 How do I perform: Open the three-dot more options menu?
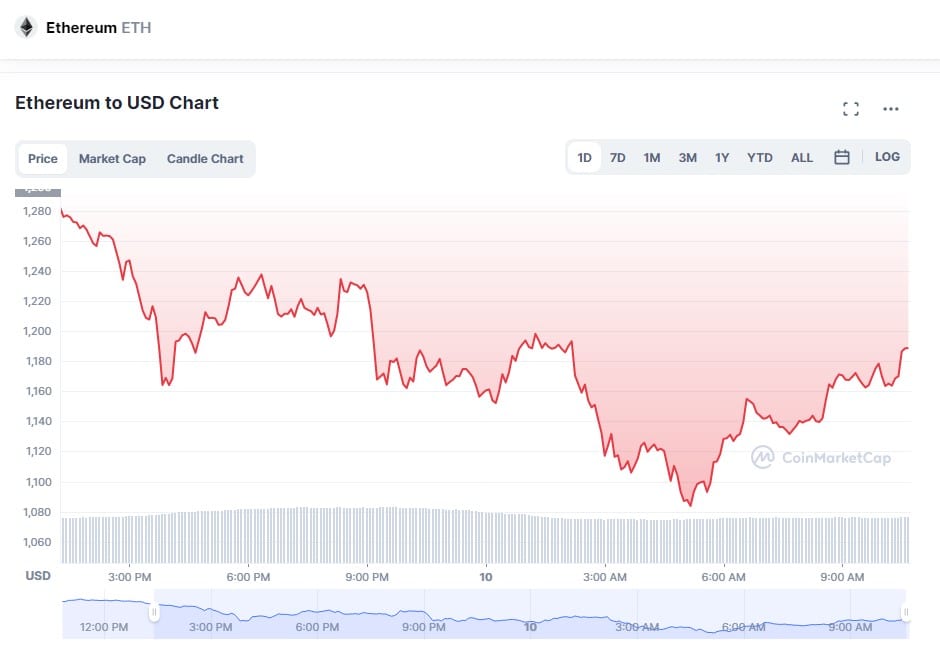click(891, 109)
